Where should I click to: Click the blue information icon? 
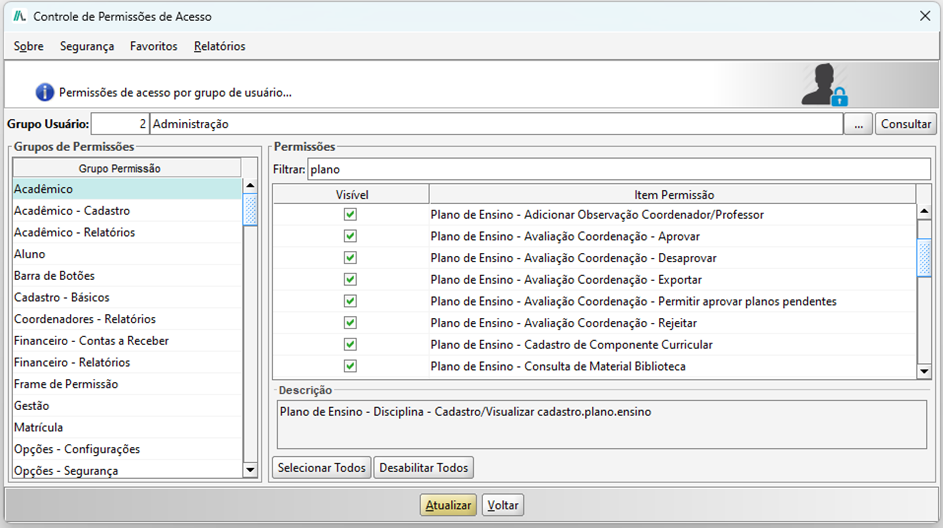click(45, 93)
